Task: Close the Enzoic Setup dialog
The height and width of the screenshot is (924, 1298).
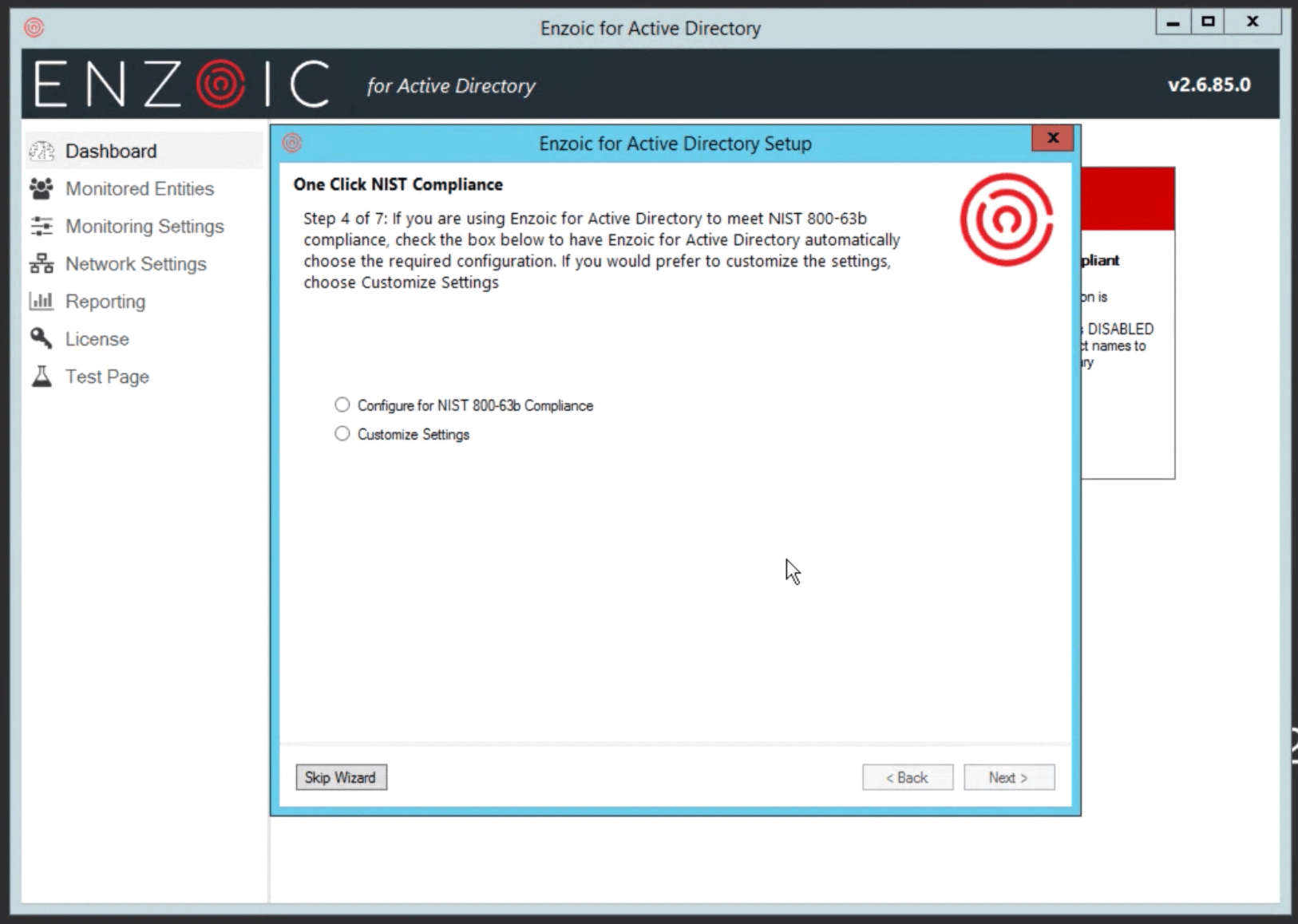Action: click(x=1052, y=138)
